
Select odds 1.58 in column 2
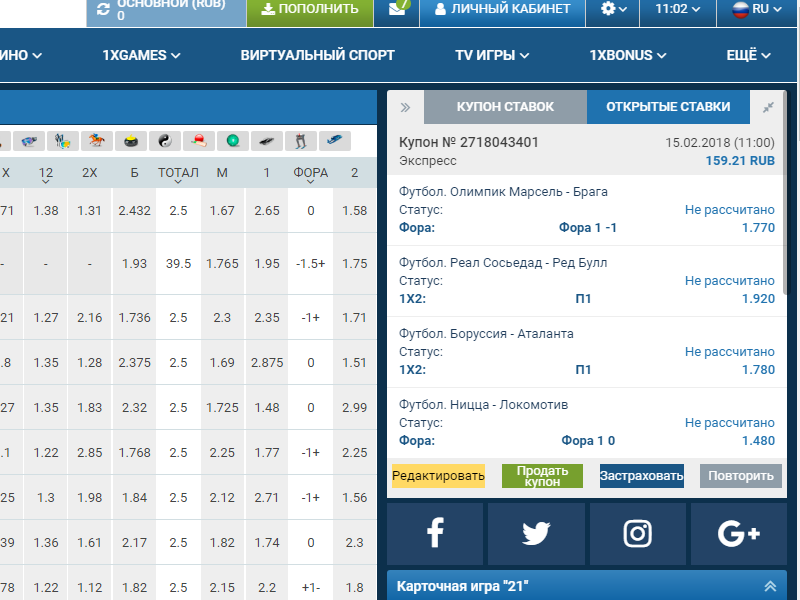coord(355,211)
